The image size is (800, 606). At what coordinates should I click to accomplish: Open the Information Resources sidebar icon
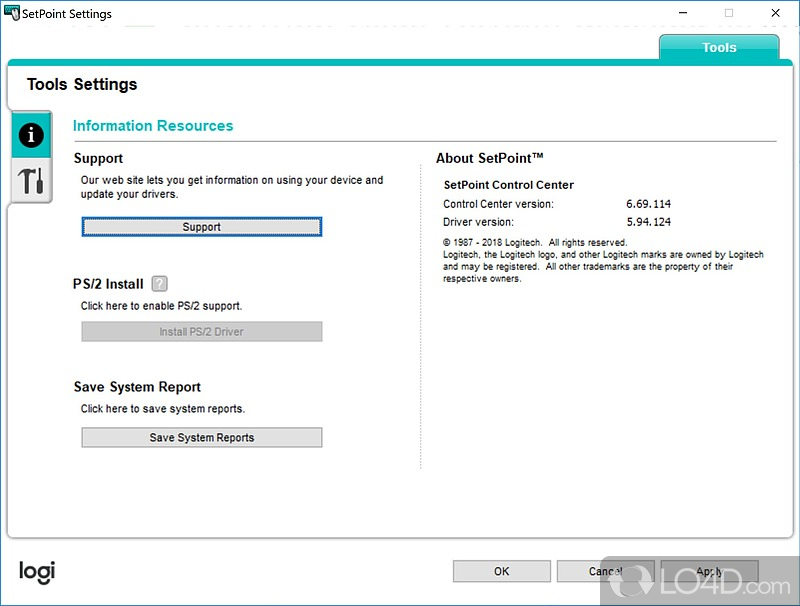tap(31, 135)
